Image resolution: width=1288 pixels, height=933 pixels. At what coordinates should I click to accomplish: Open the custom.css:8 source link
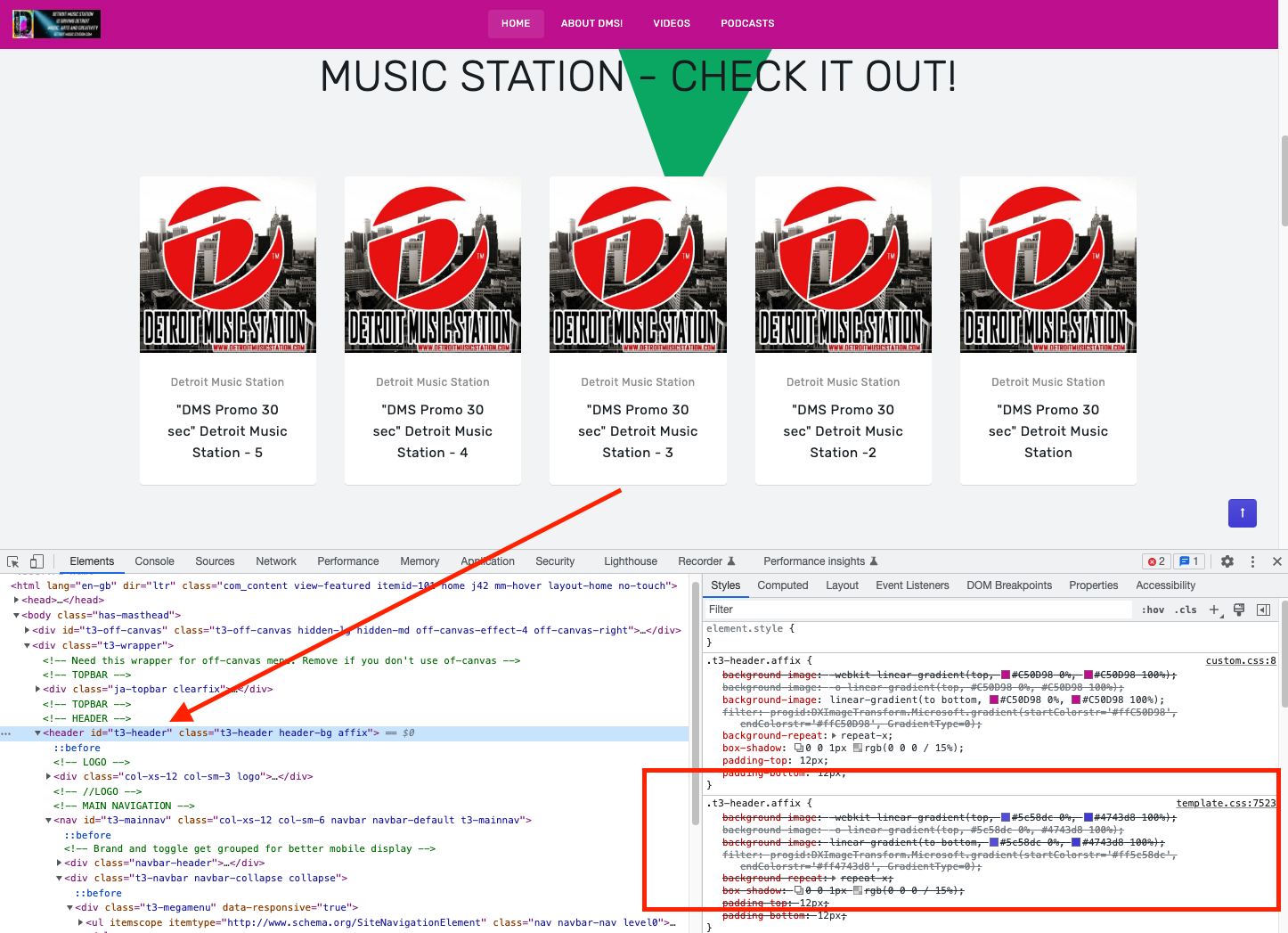1241,661
